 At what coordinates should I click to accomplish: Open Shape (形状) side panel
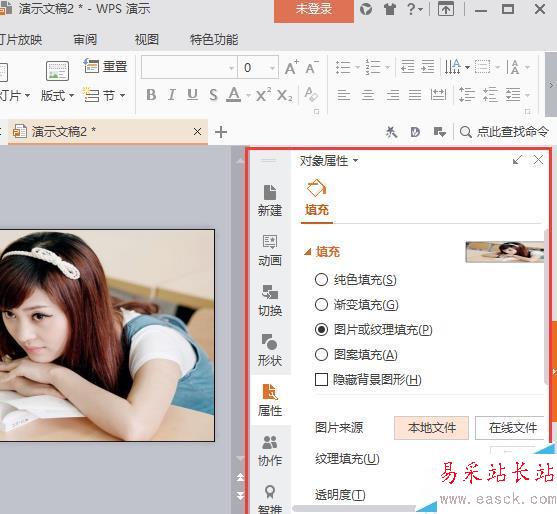click(270, 350)
